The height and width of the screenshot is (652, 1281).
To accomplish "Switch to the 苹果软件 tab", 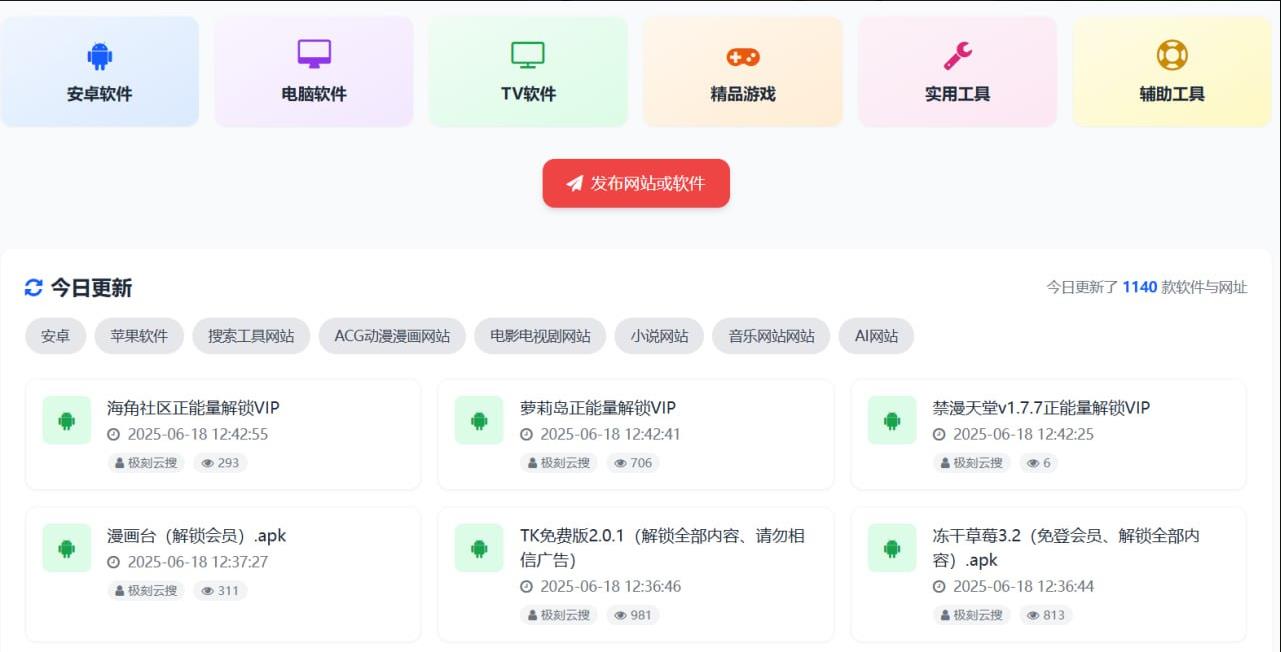I will [x=138, y=335].
